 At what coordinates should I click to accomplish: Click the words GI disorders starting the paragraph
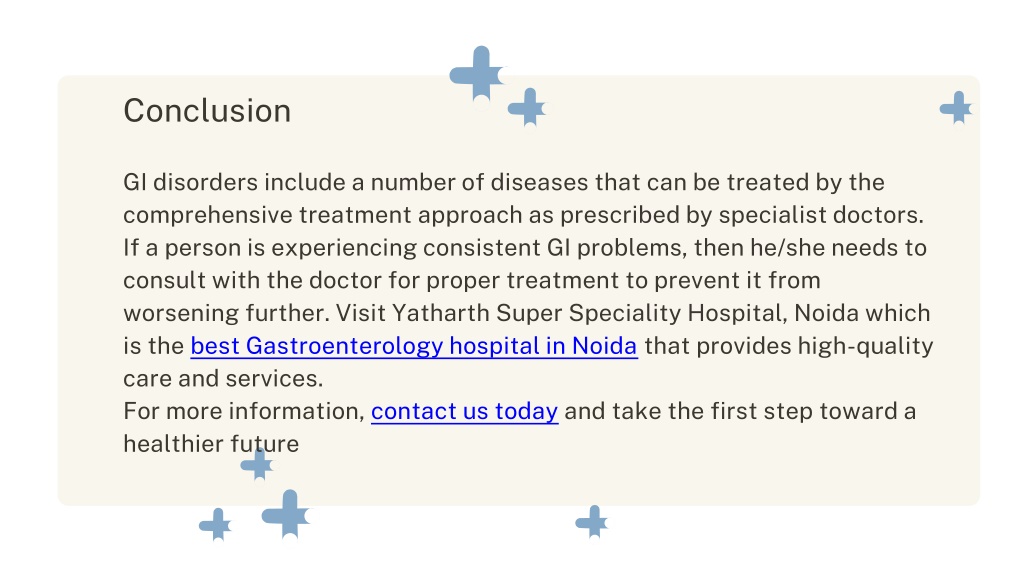tap(190, 182)
